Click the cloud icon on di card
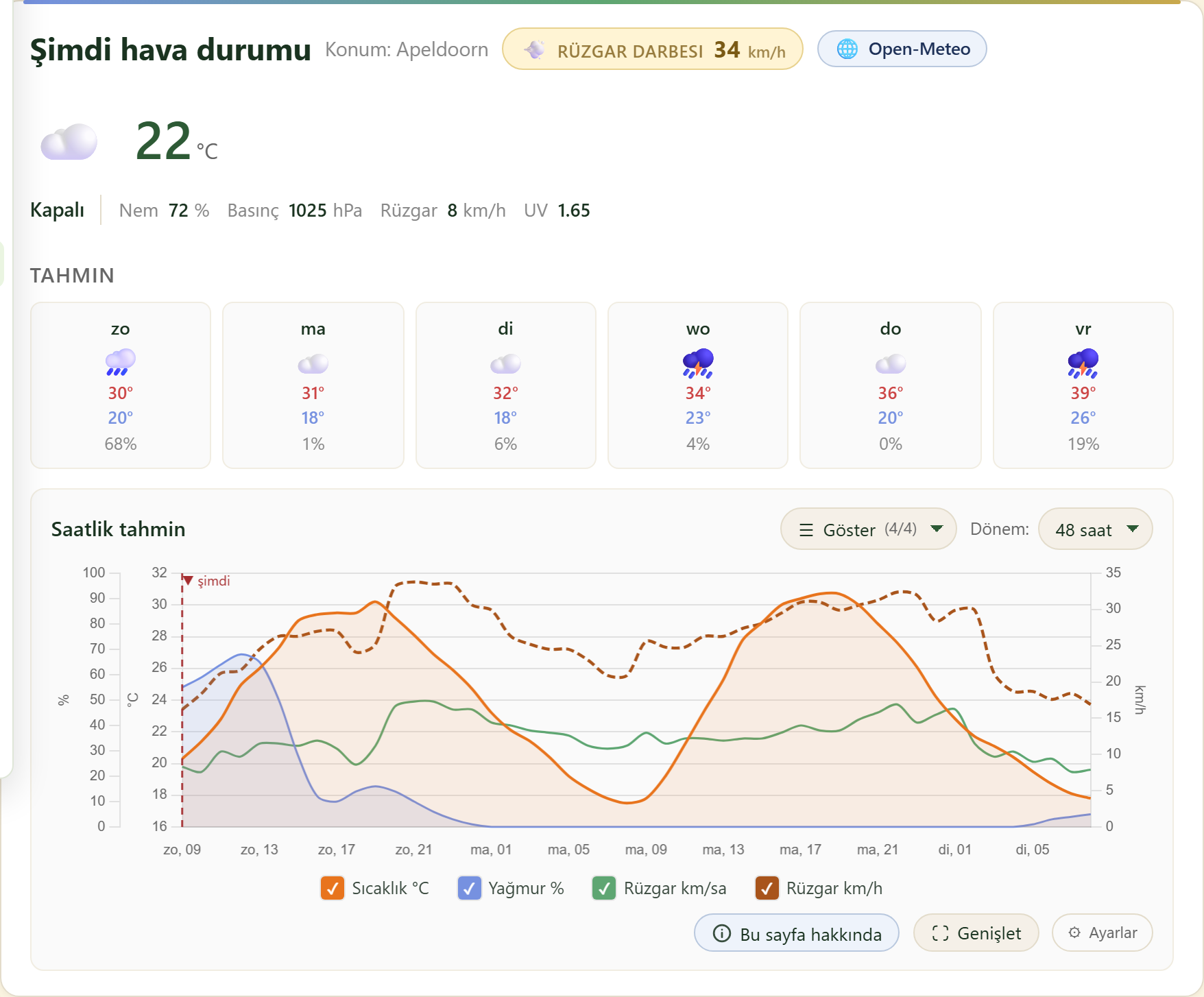The height and width of the screenshot is (997, 1204). pyautogui.click(x=505, y=363)
